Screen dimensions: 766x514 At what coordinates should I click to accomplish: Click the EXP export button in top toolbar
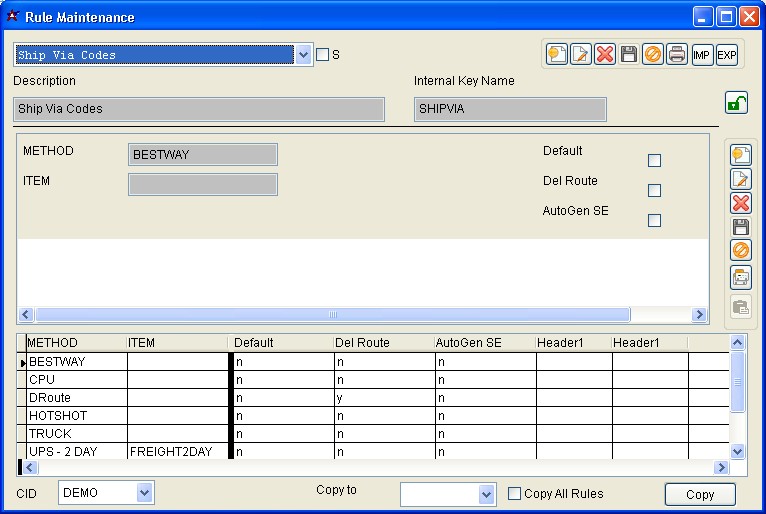727,55
